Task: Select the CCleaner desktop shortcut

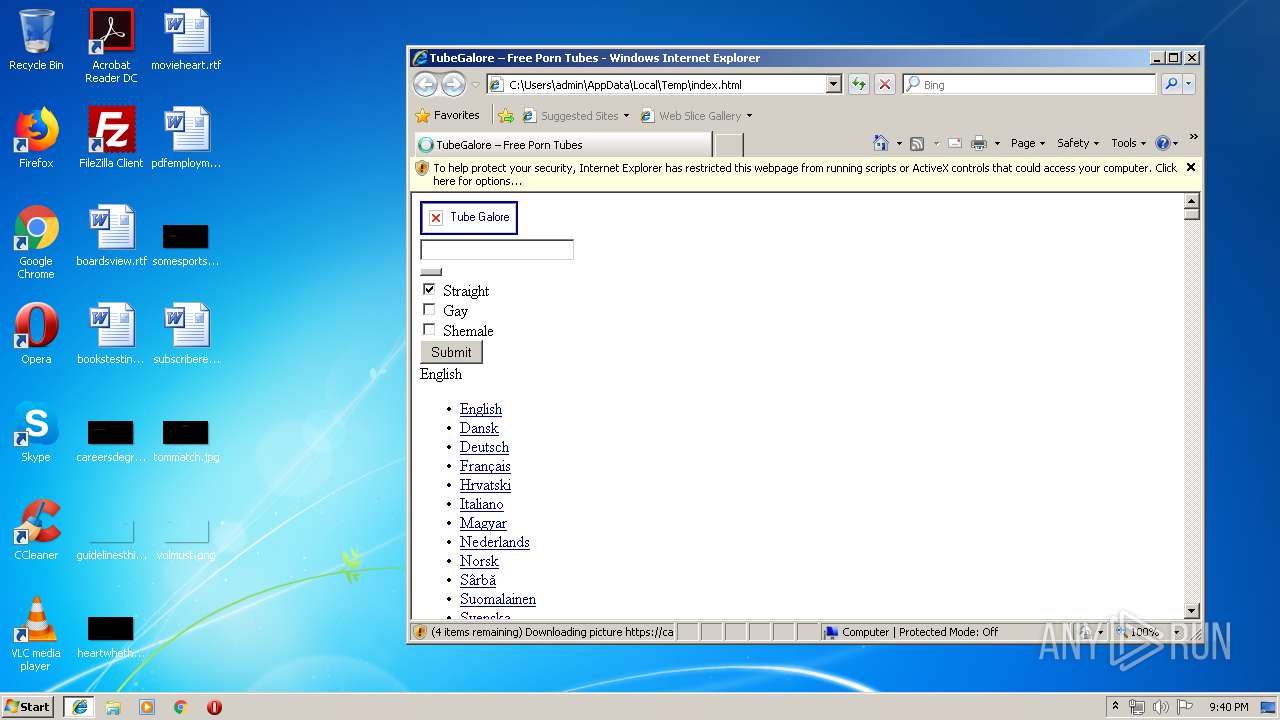Action: (36, 530)
